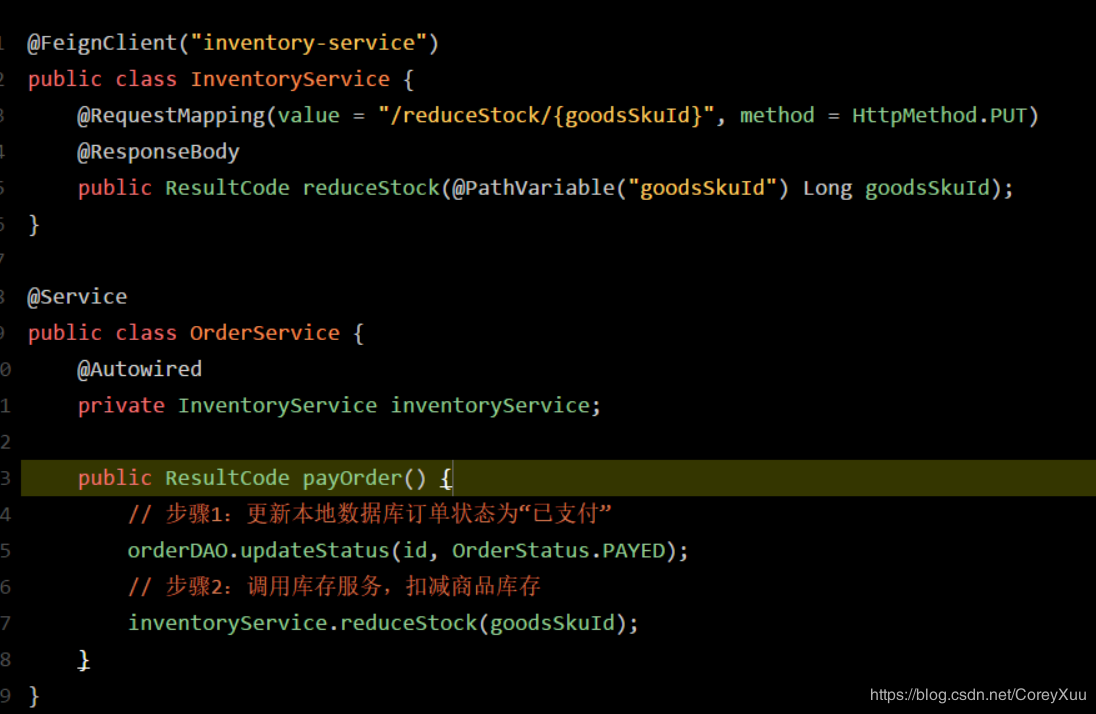1096x714 pixels.
Task: Click the @Service annotation line
Action: [x=77, y=297]
